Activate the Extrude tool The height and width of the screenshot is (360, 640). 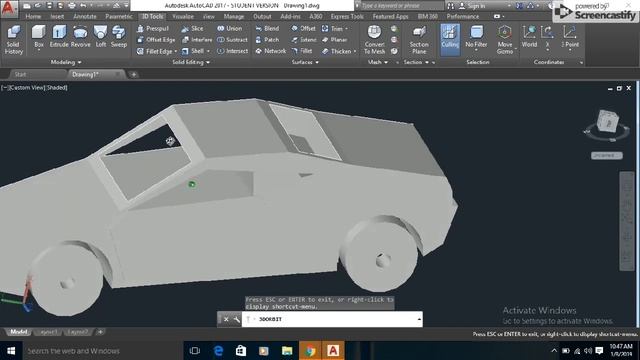tap(59, 37)
